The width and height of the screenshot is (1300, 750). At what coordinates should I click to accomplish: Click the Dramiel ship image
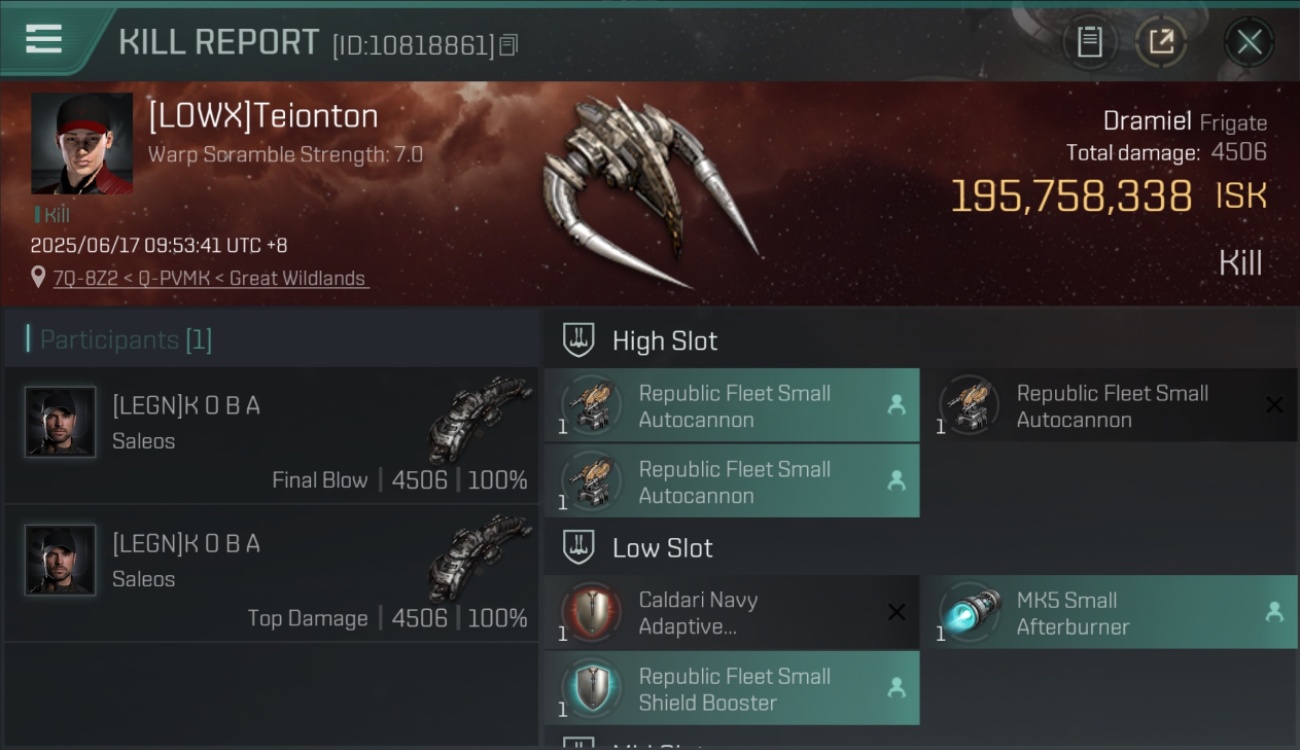click(x=650, y=190)
